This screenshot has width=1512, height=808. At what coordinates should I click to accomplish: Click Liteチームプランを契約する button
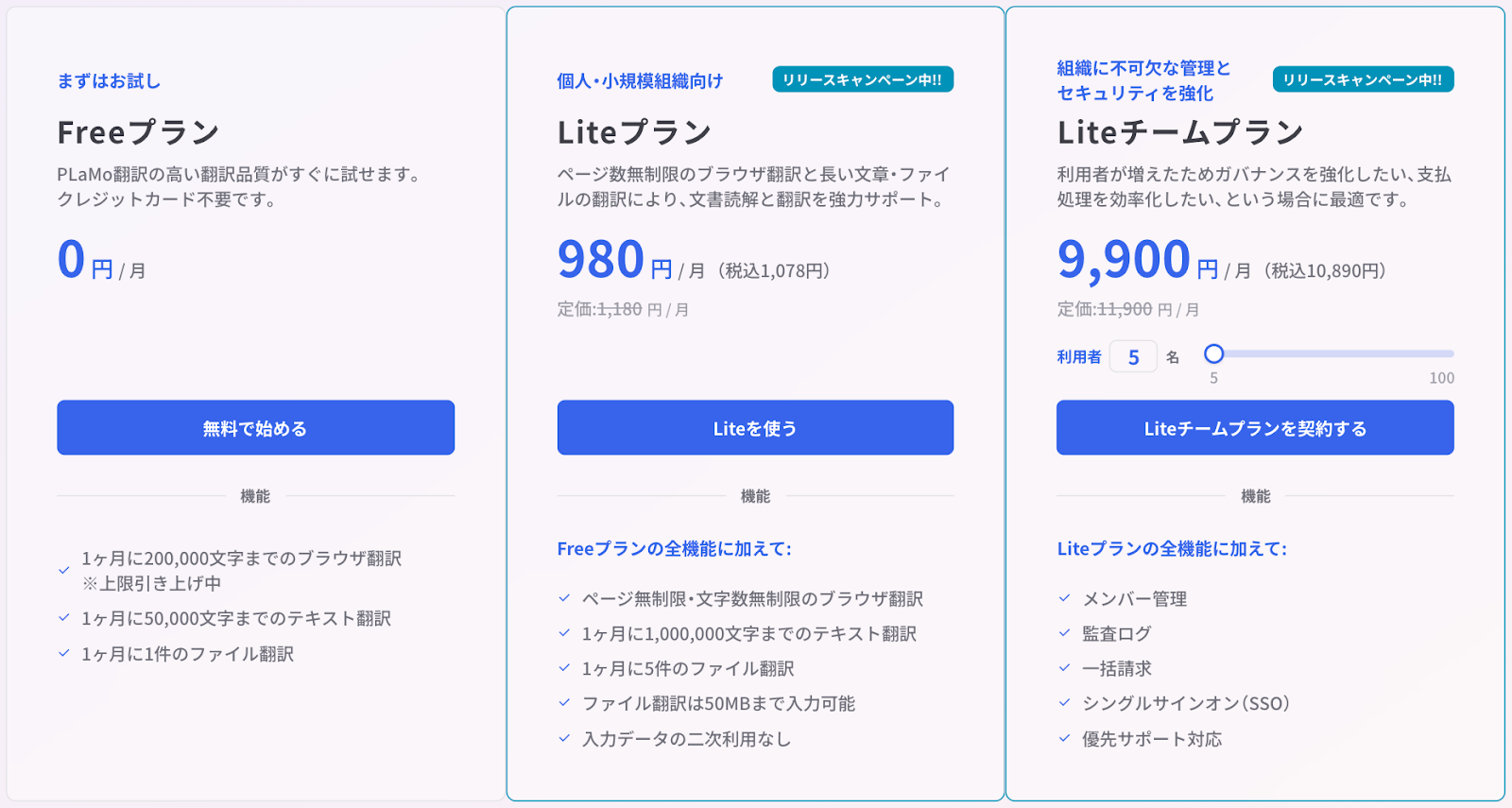click(1255, 428)
